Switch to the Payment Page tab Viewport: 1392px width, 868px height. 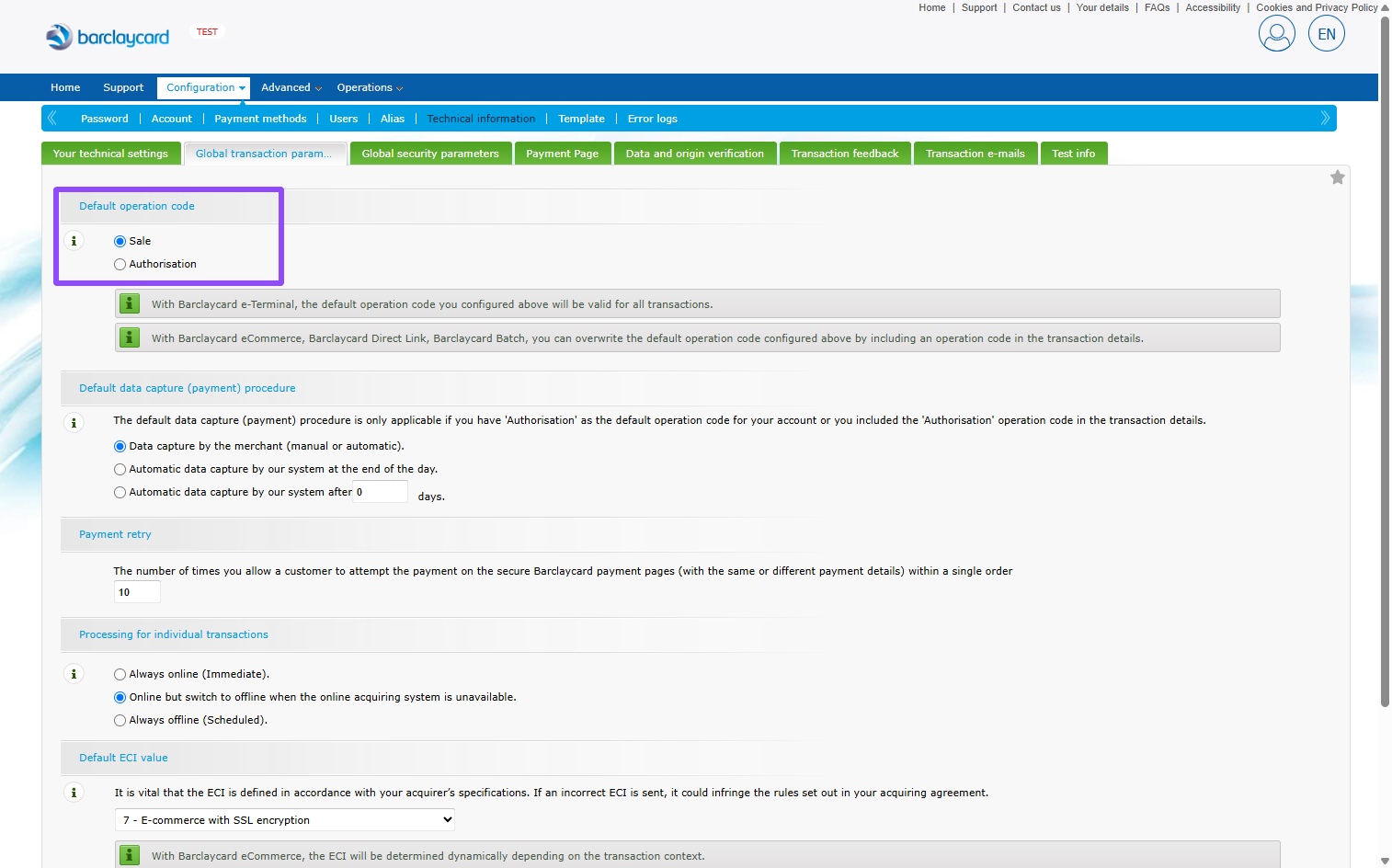(562, 154)
